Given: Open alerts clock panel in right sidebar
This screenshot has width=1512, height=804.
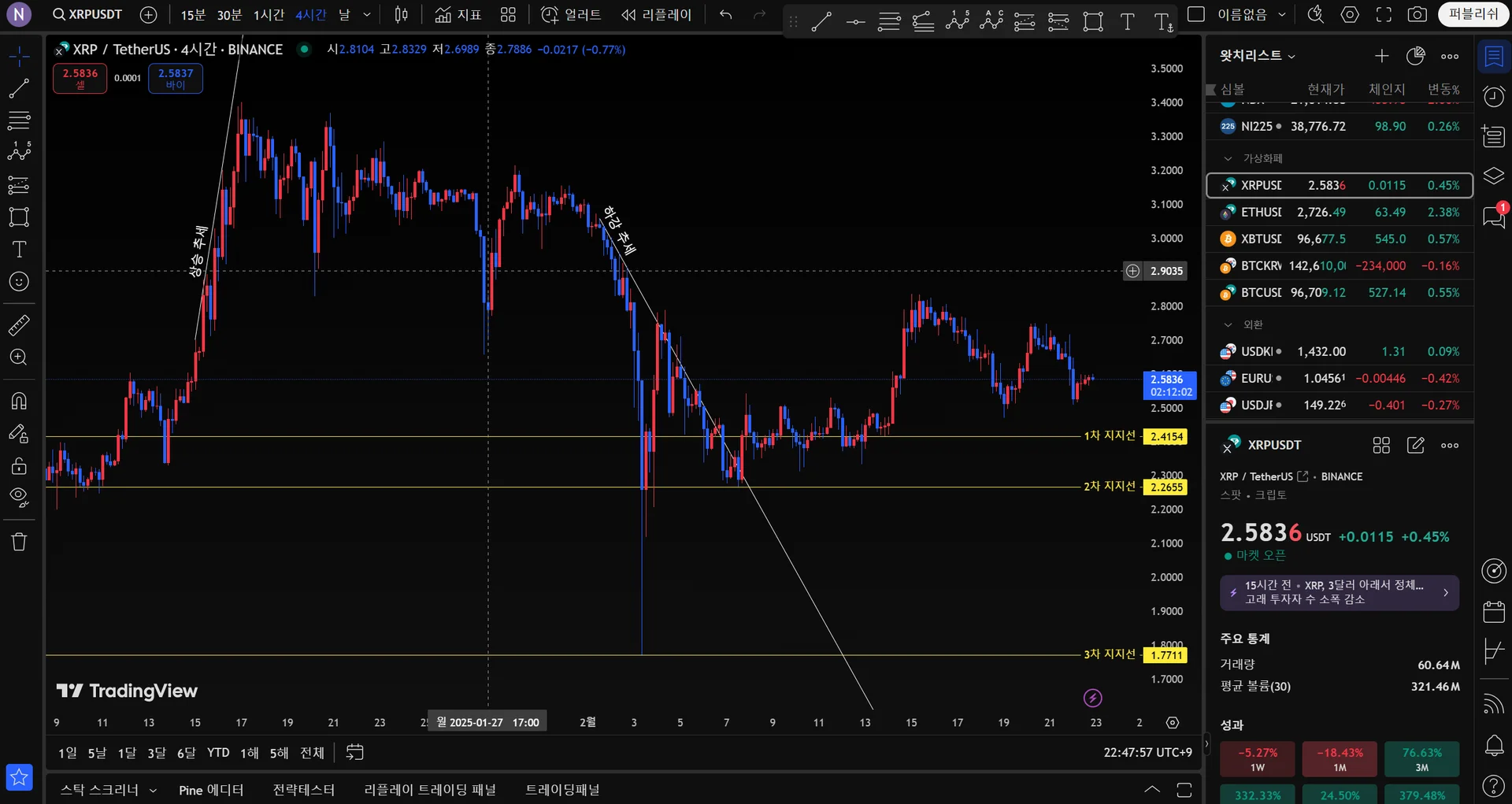Looking at the screenshot, I should click(x=1494, y=96).
